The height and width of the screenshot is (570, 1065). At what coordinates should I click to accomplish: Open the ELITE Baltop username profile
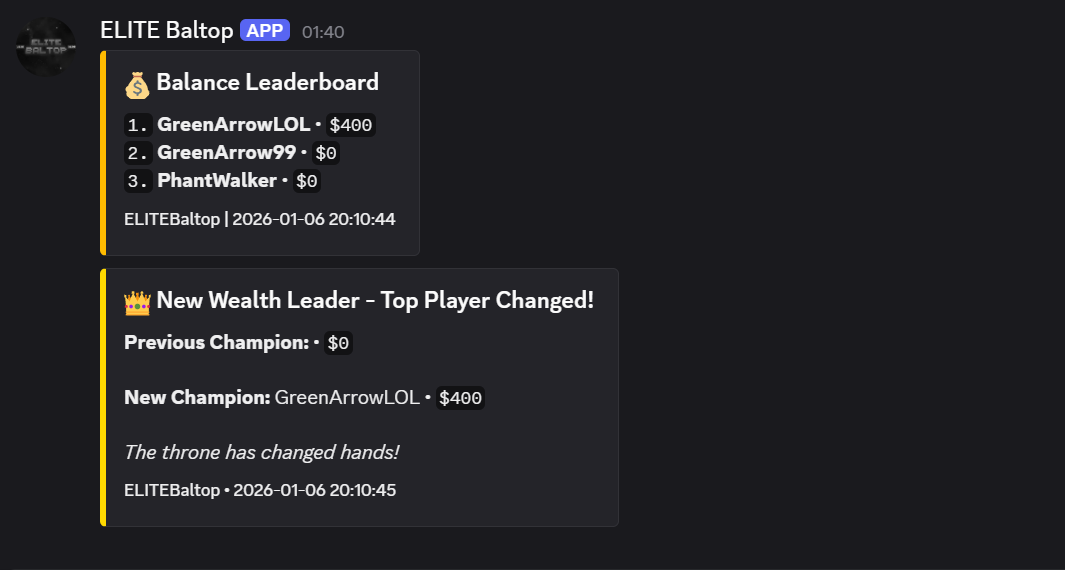[x=166, y=31]
